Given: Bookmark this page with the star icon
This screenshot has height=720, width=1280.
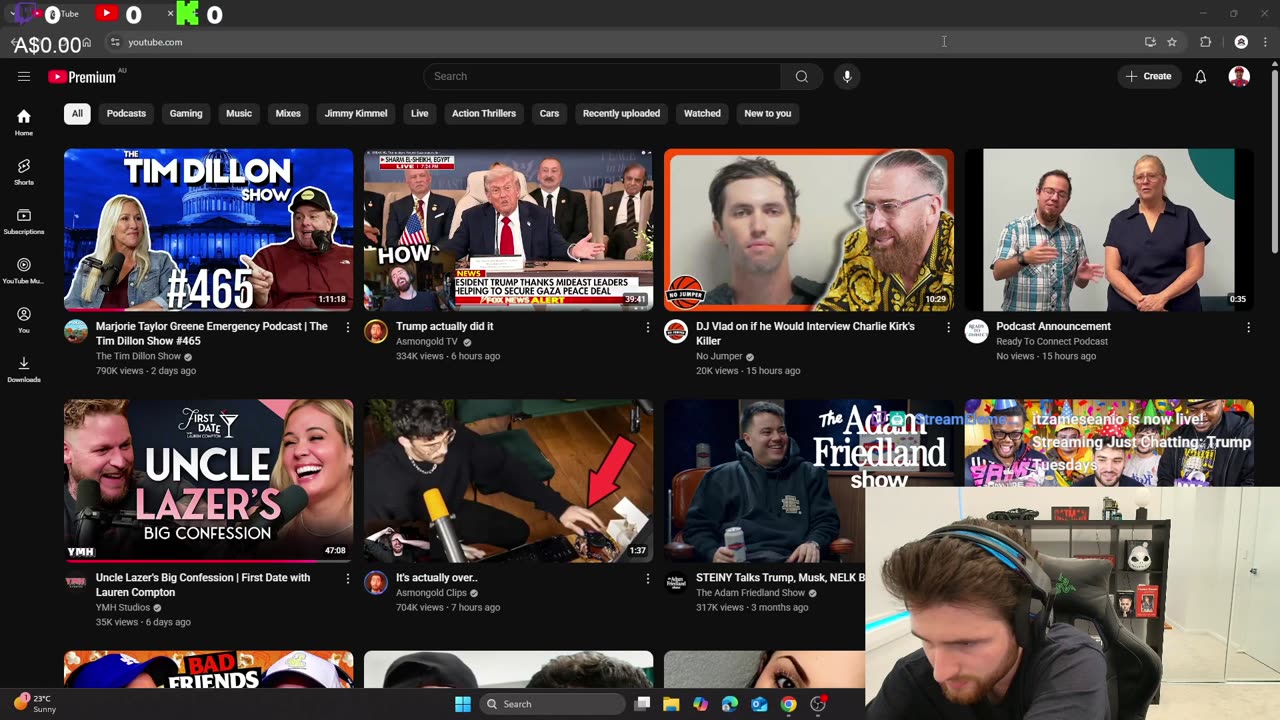Looking at the screenshot, I should point(1172,42).
